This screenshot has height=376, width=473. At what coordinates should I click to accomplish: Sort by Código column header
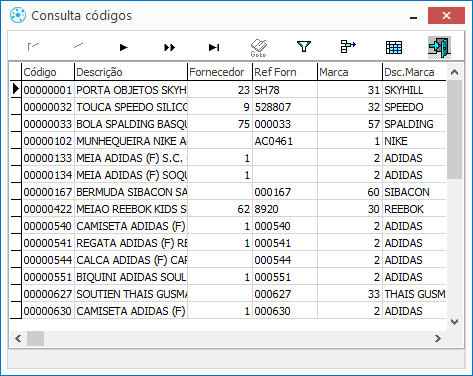point(48,72)
